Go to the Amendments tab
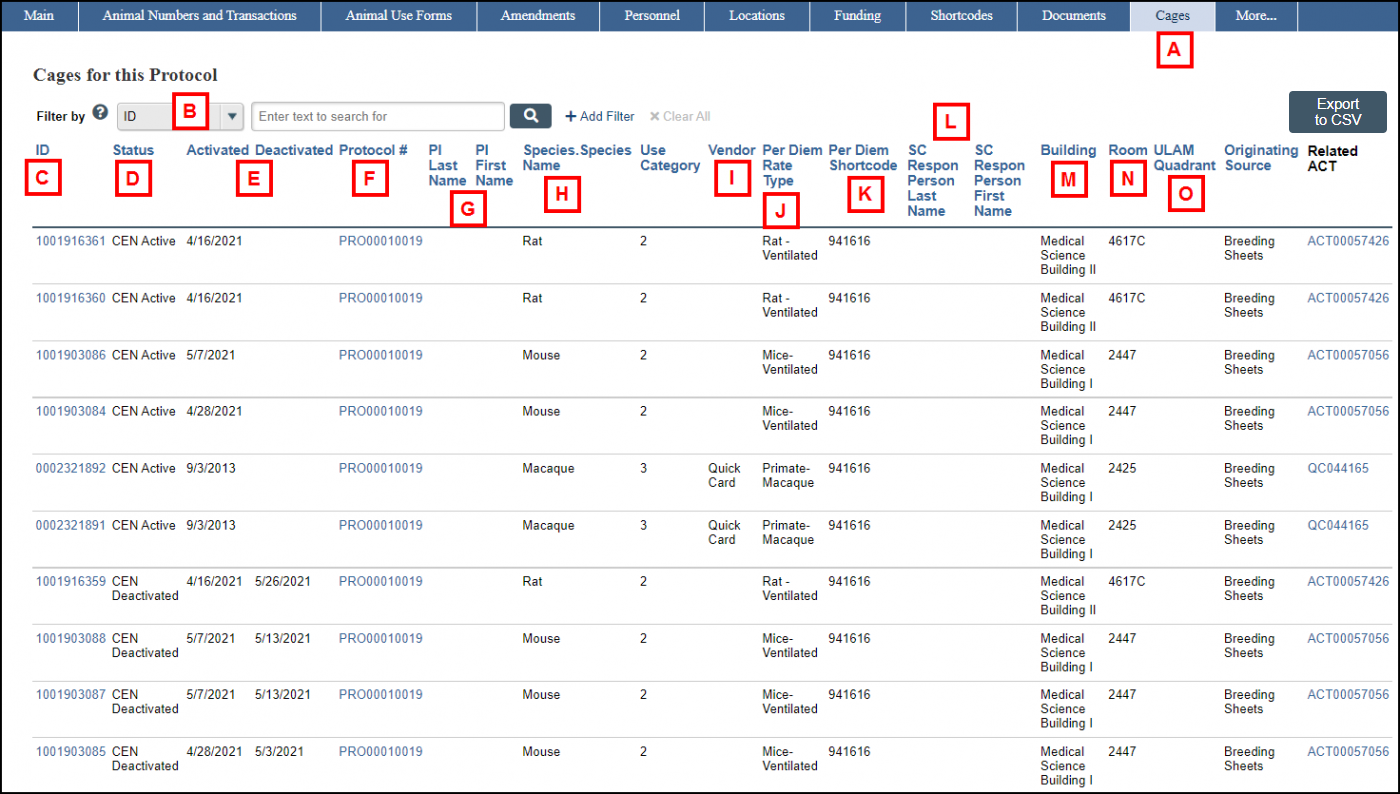This screenshot has width=1400, height=794. click(x=538, y=16)
